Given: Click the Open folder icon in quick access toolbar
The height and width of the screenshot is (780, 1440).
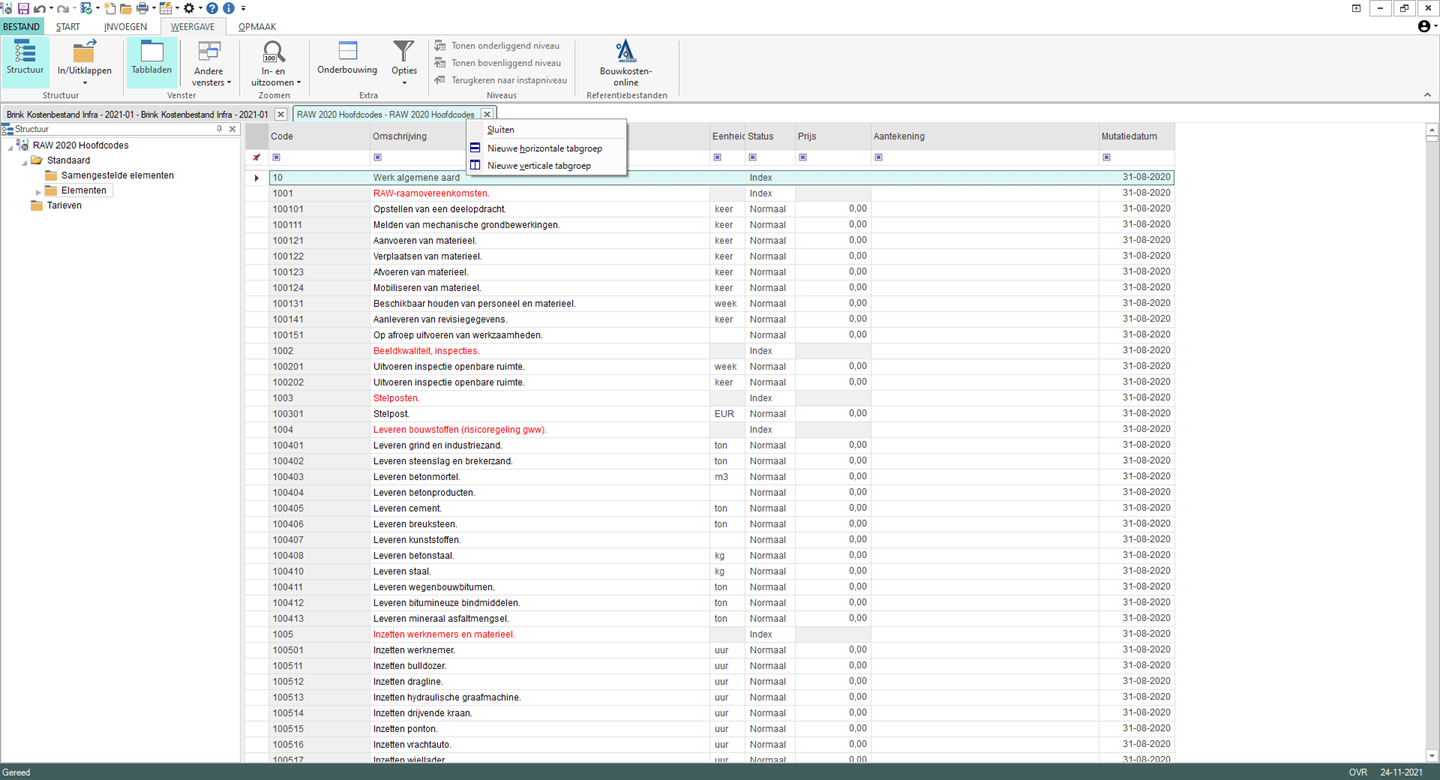Looking at the screenshot, I should coord(125,8).
